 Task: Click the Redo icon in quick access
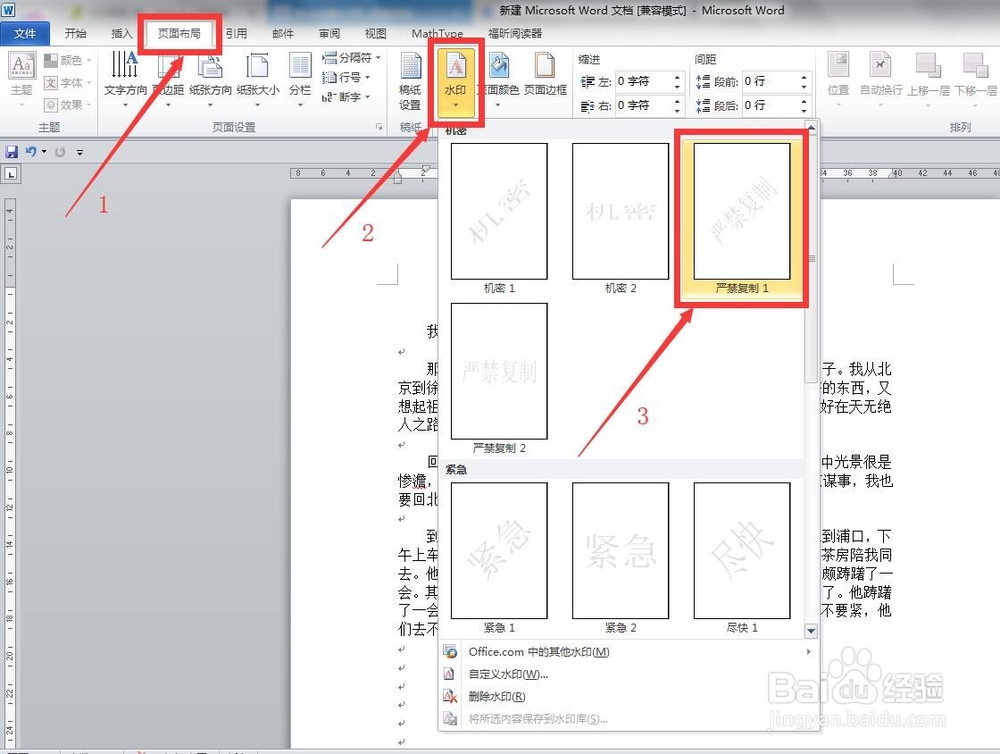click(60, 152)
